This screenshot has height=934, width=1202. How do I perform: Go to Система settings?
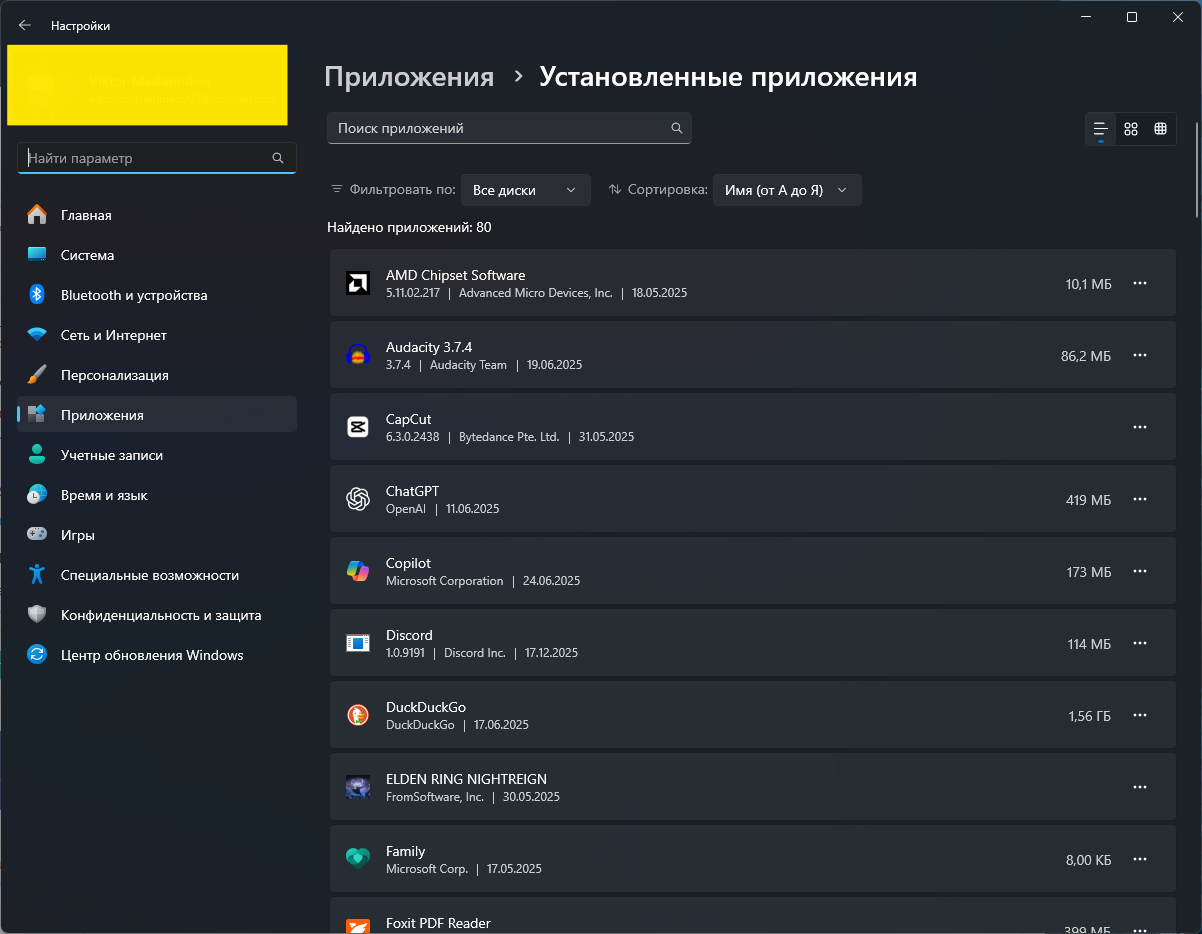[x=157, y=255]
